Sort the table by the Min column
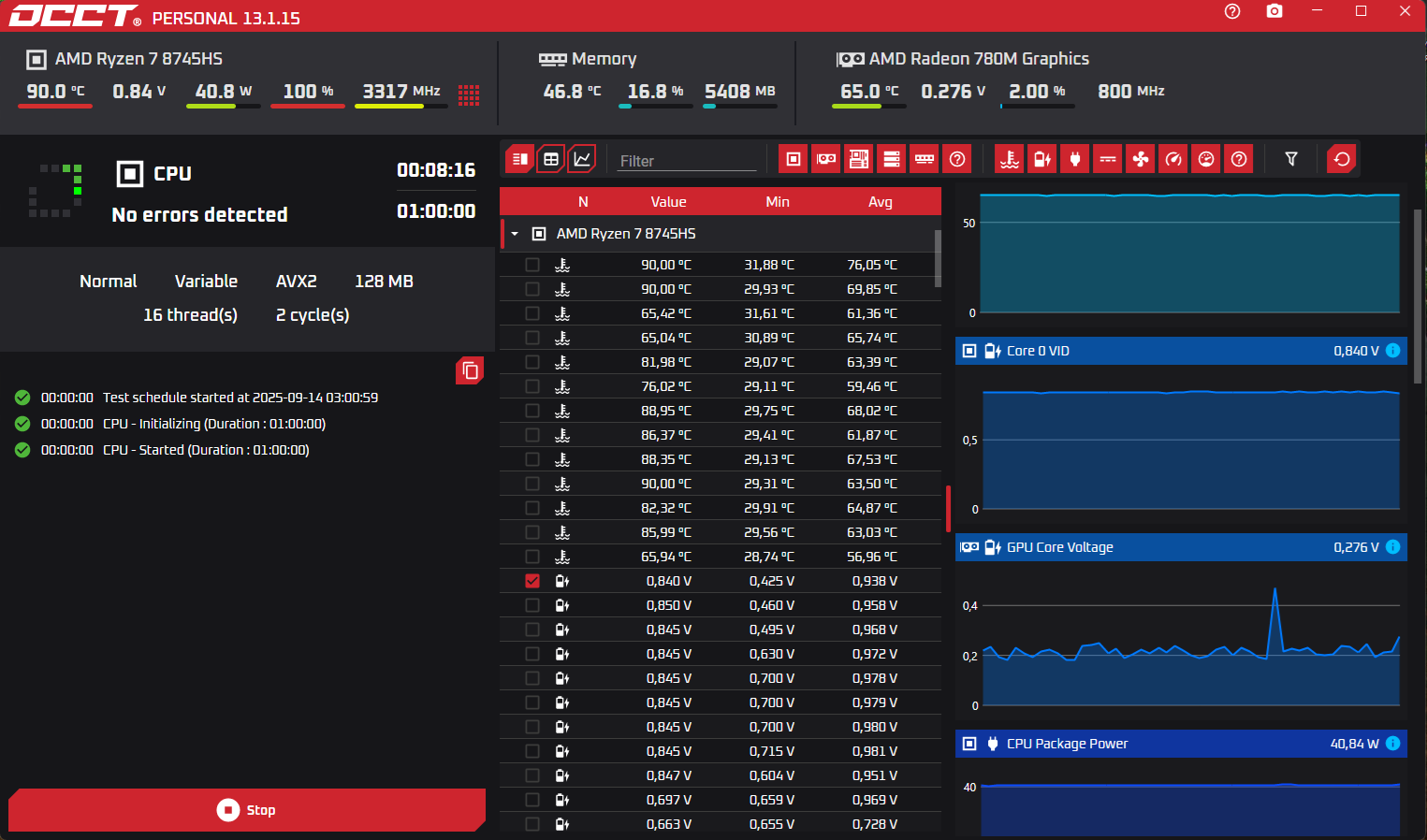The width and height of the screenshot is (1427, 840). click(x=778, y=202)
